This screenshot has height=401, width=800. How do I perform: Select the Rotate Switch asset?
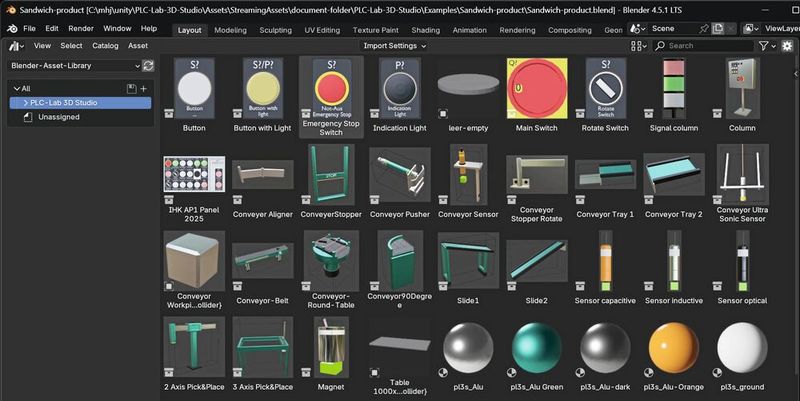pos(605,95)
